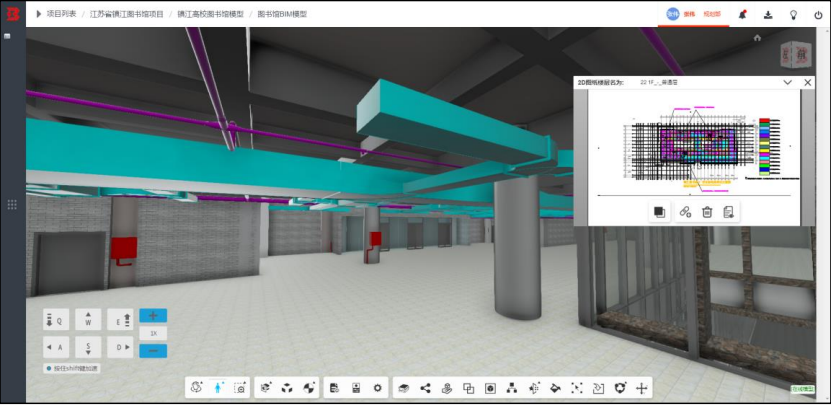Viewport: 831px width, 405px height.
Task: Increase walk speed with the blue plus button
Action: tap(153, 315)
